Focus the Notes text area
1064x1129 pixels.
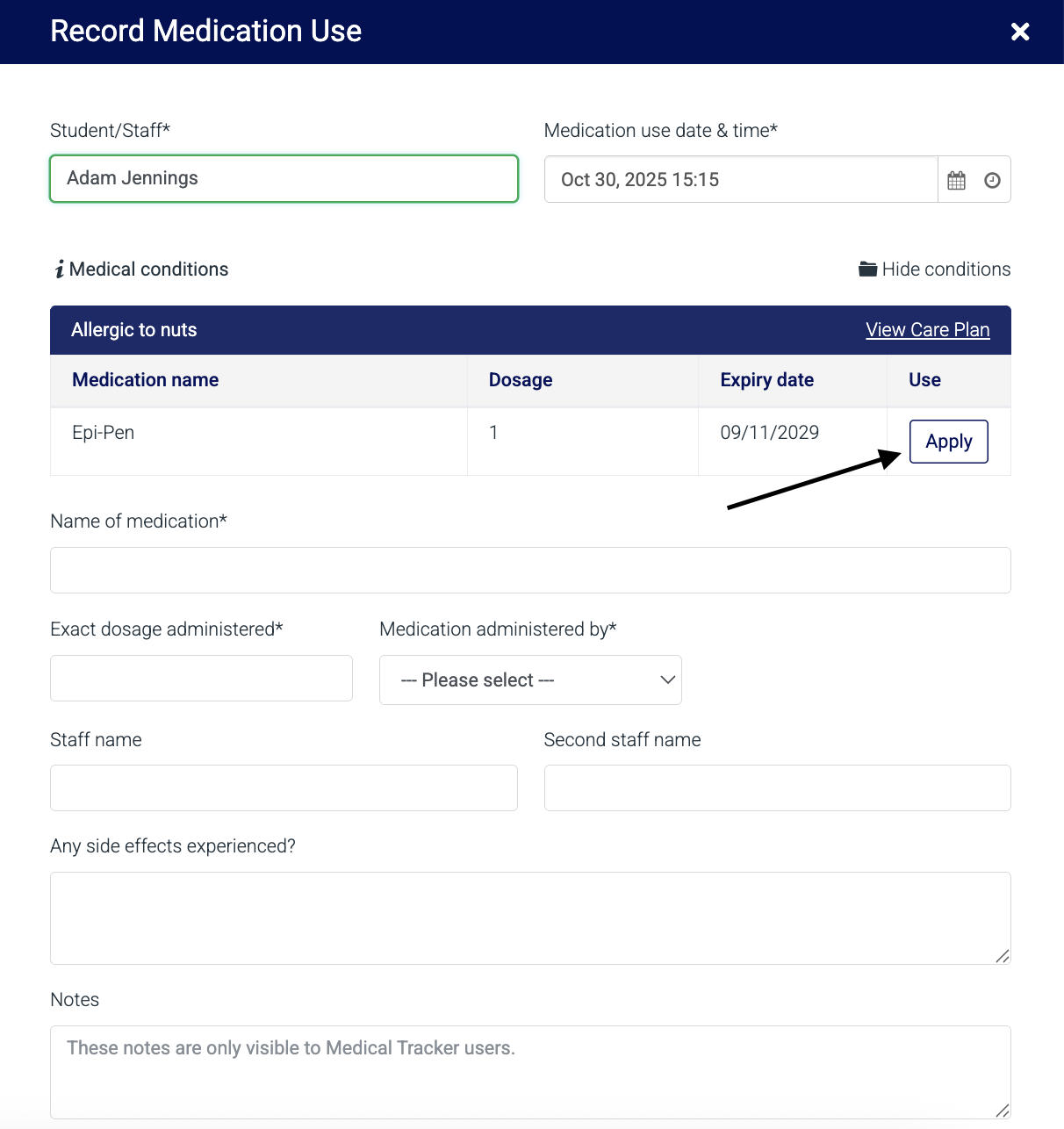coord(530,1072)
